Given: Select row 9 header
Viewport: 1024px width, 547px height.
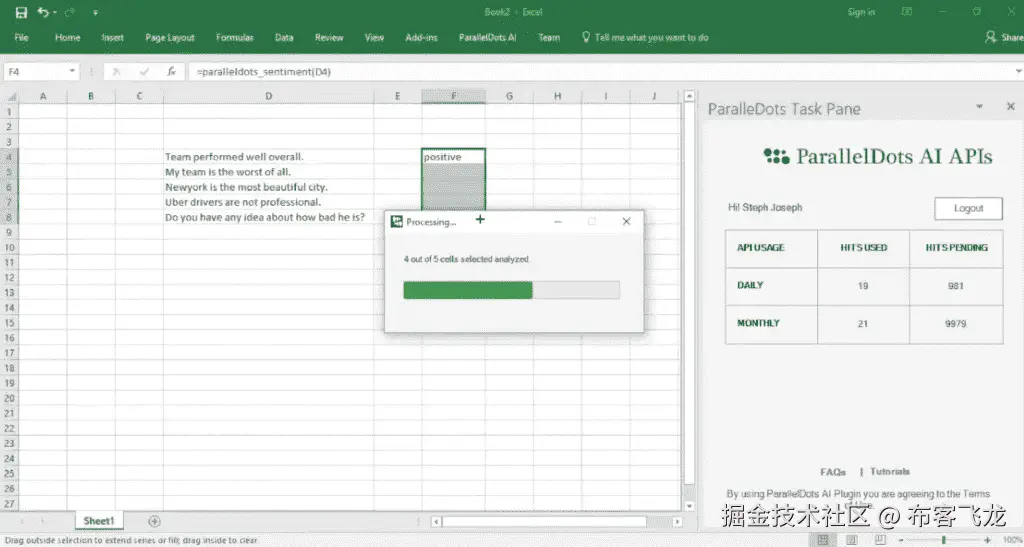Looking at the screenshot, I should [x=9, y=232].
